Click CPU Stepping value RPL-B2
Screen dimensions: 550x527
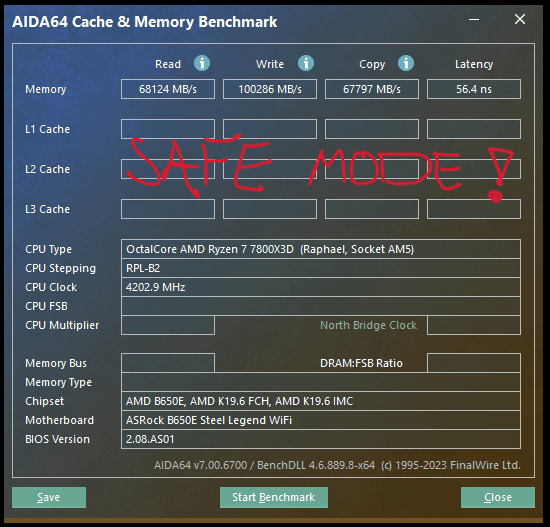(321, 268)
